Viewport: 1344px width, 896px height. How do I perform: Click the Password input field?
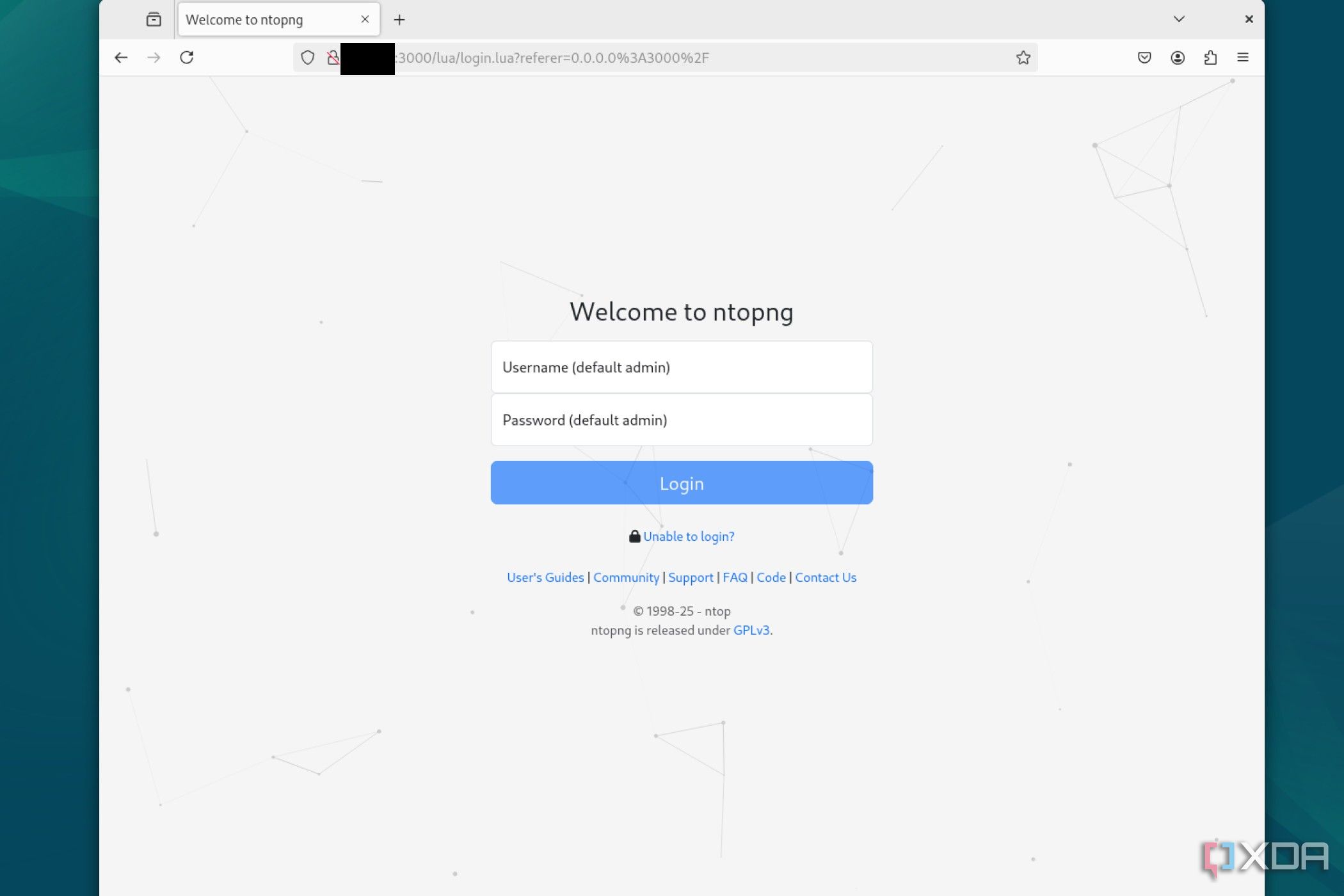[681, 419]
